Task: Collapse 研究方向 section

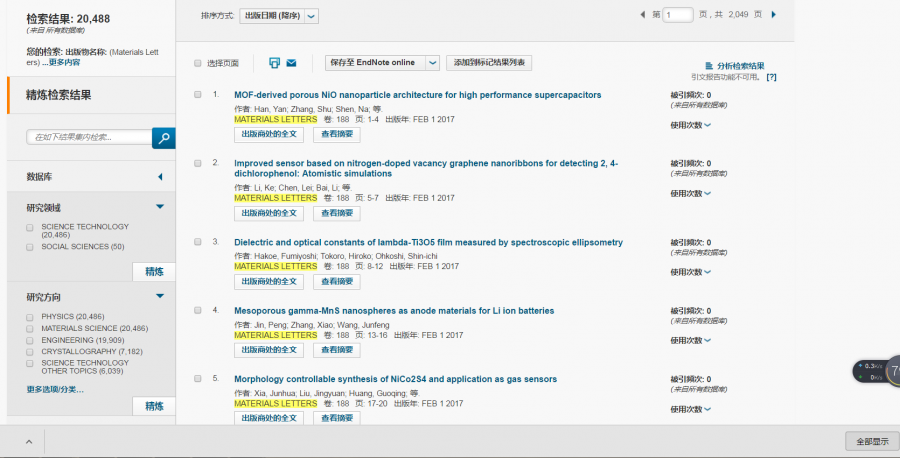Action: point(160,296)
